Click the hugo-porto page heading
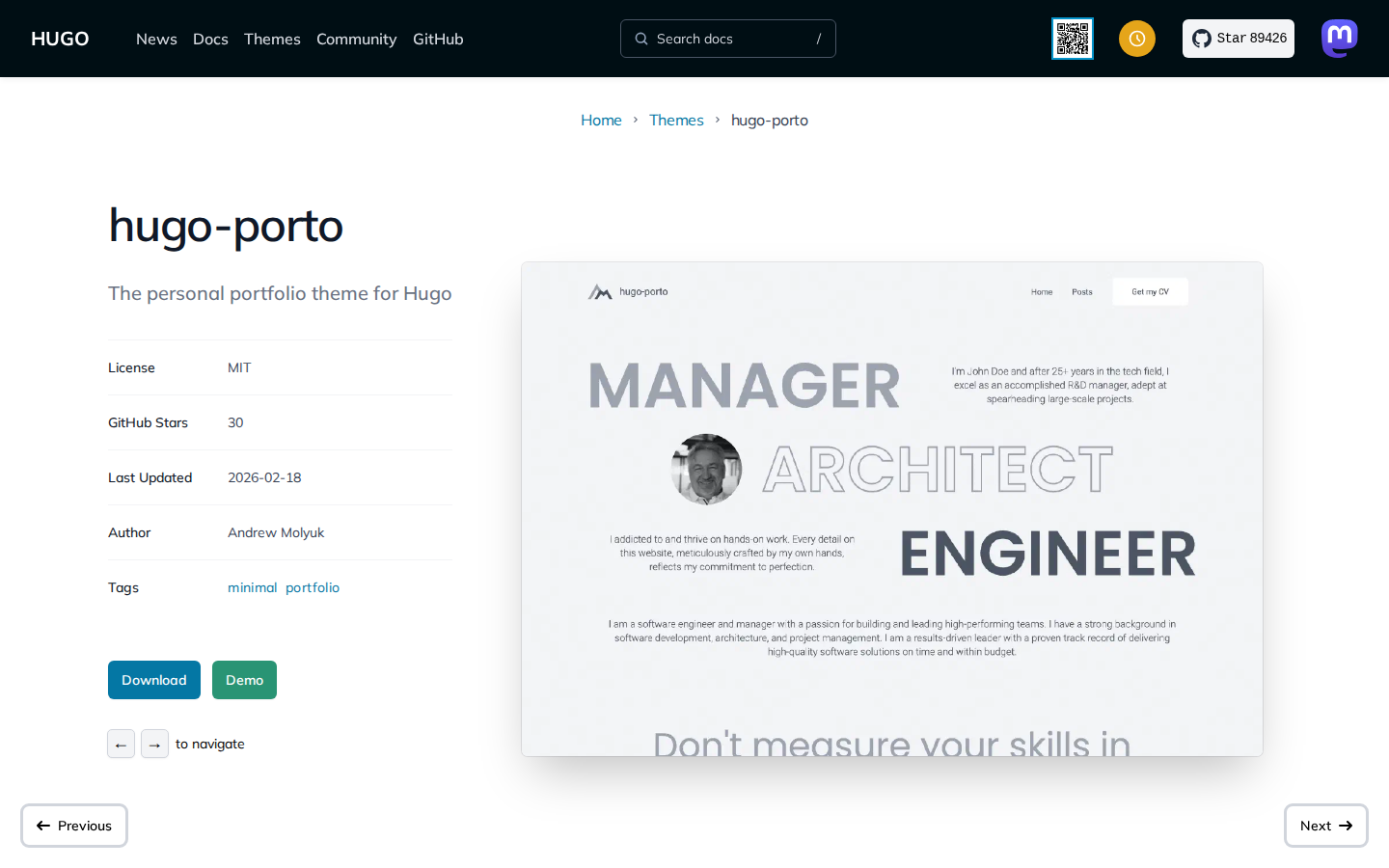Screen dimensions: 1389x868 pos(226,226)
